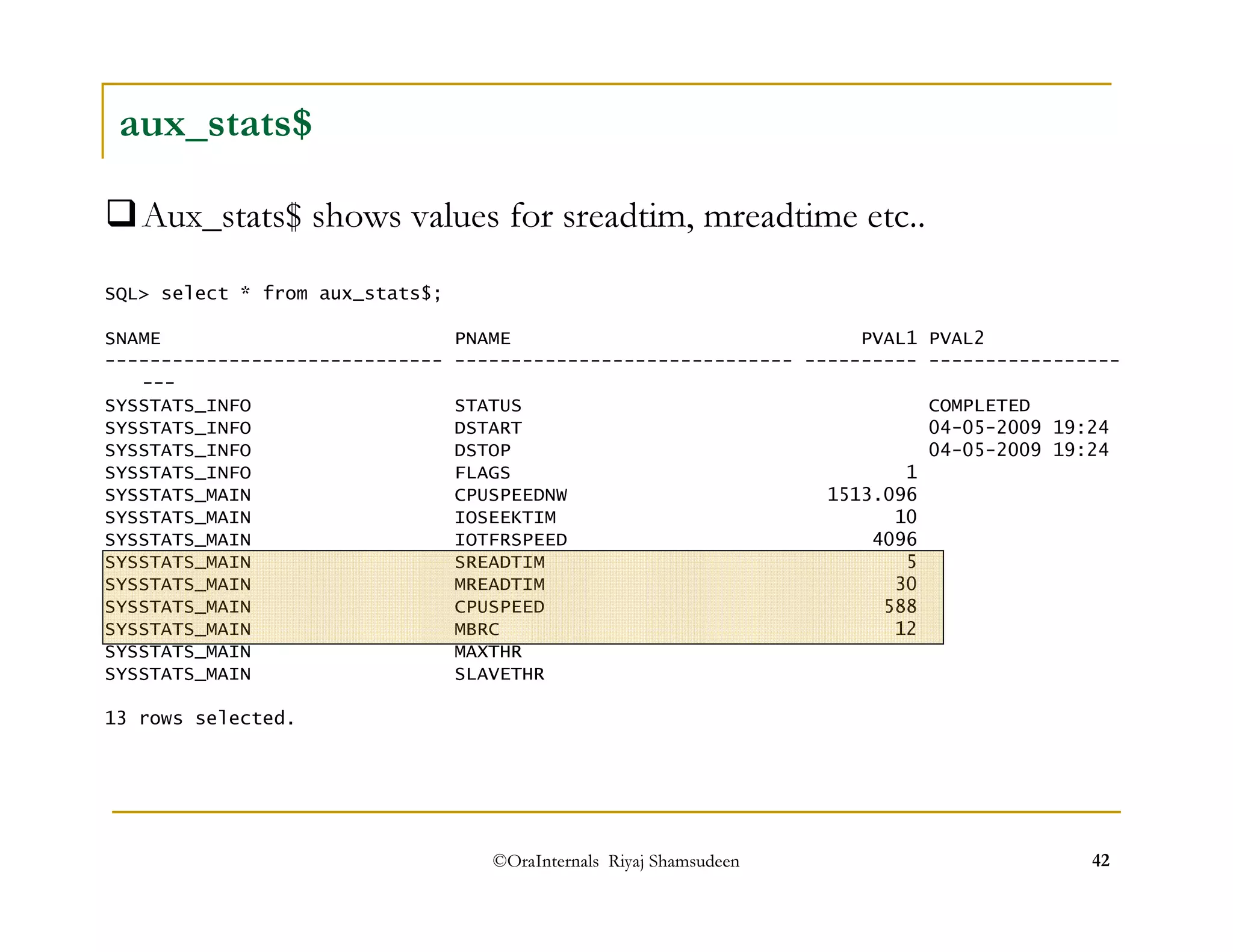Click SYSSTATS_MAIN in the MAXTHR row
The height and width of the screenshot is (952, 1233).
point(178,652)
